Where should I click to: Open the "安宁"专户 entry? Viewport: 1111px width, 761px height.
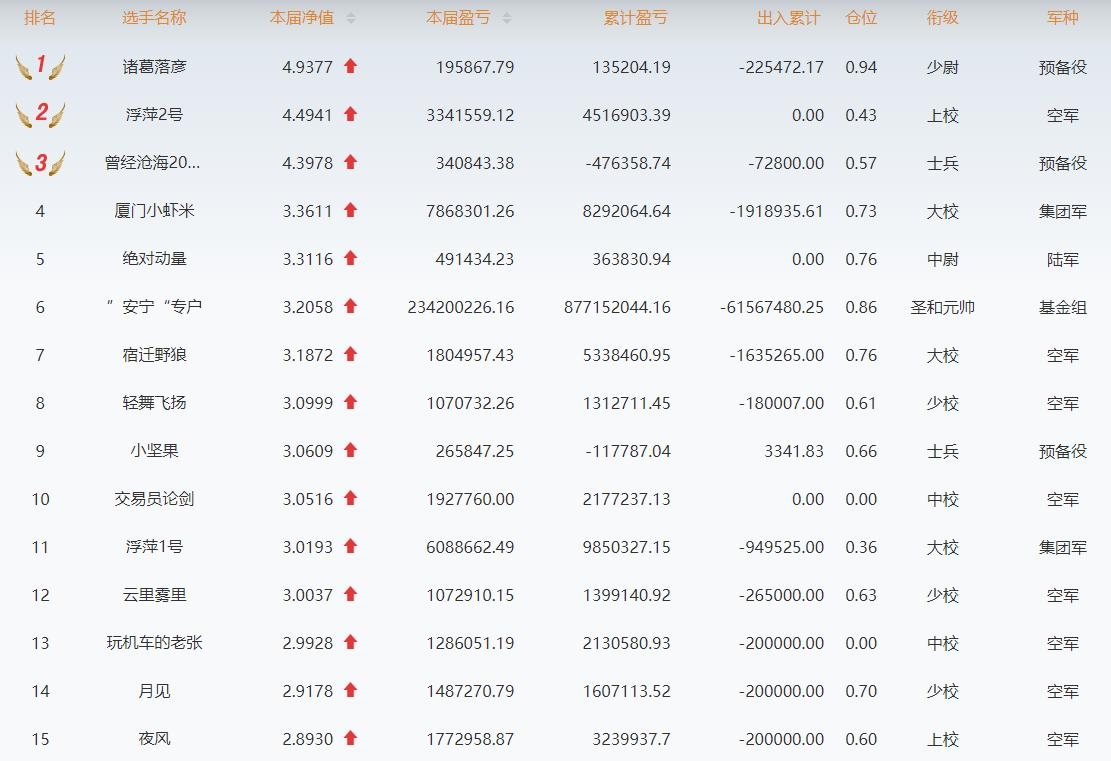(154, 307)
